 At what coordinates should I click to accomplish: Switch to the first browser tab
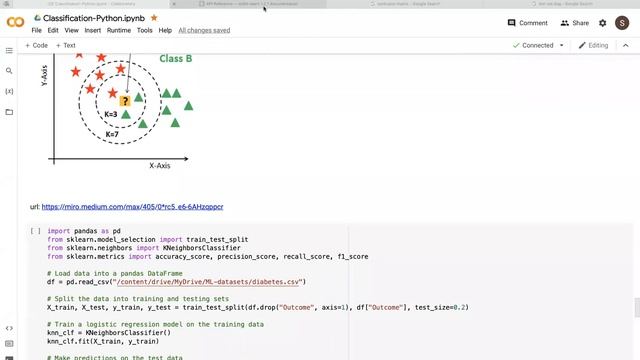coord(91,4)
